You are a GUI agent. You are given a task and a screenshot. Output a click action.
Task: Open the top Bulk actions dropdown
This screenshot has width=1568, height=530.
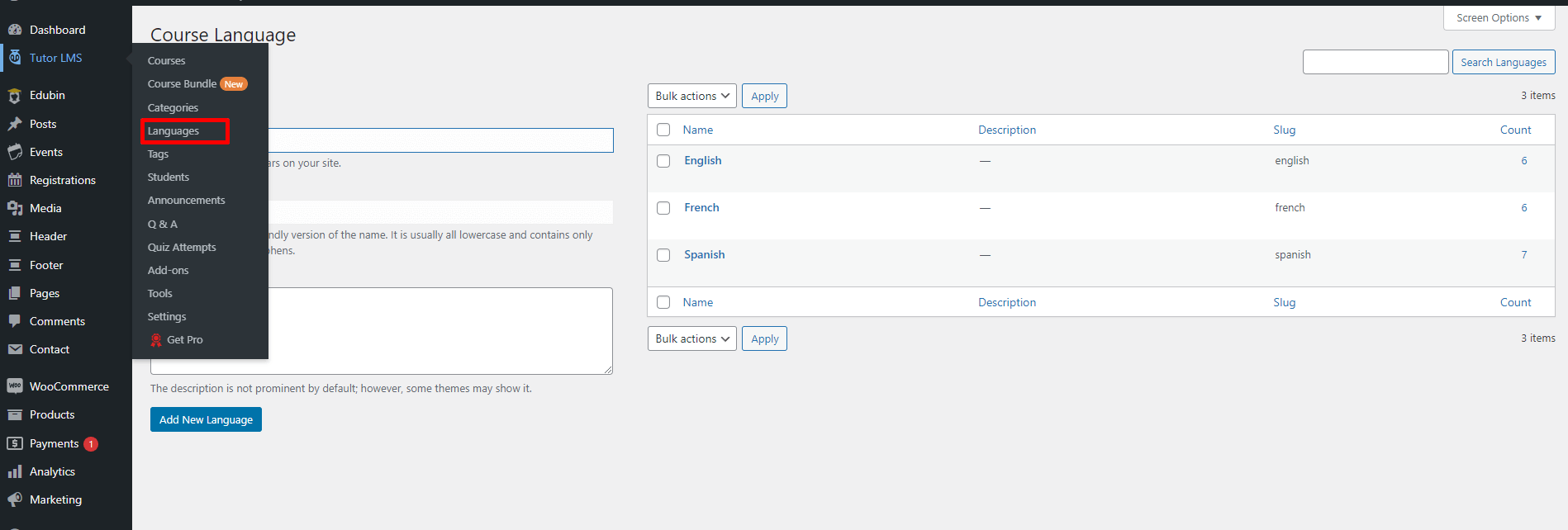pos(691,96)
